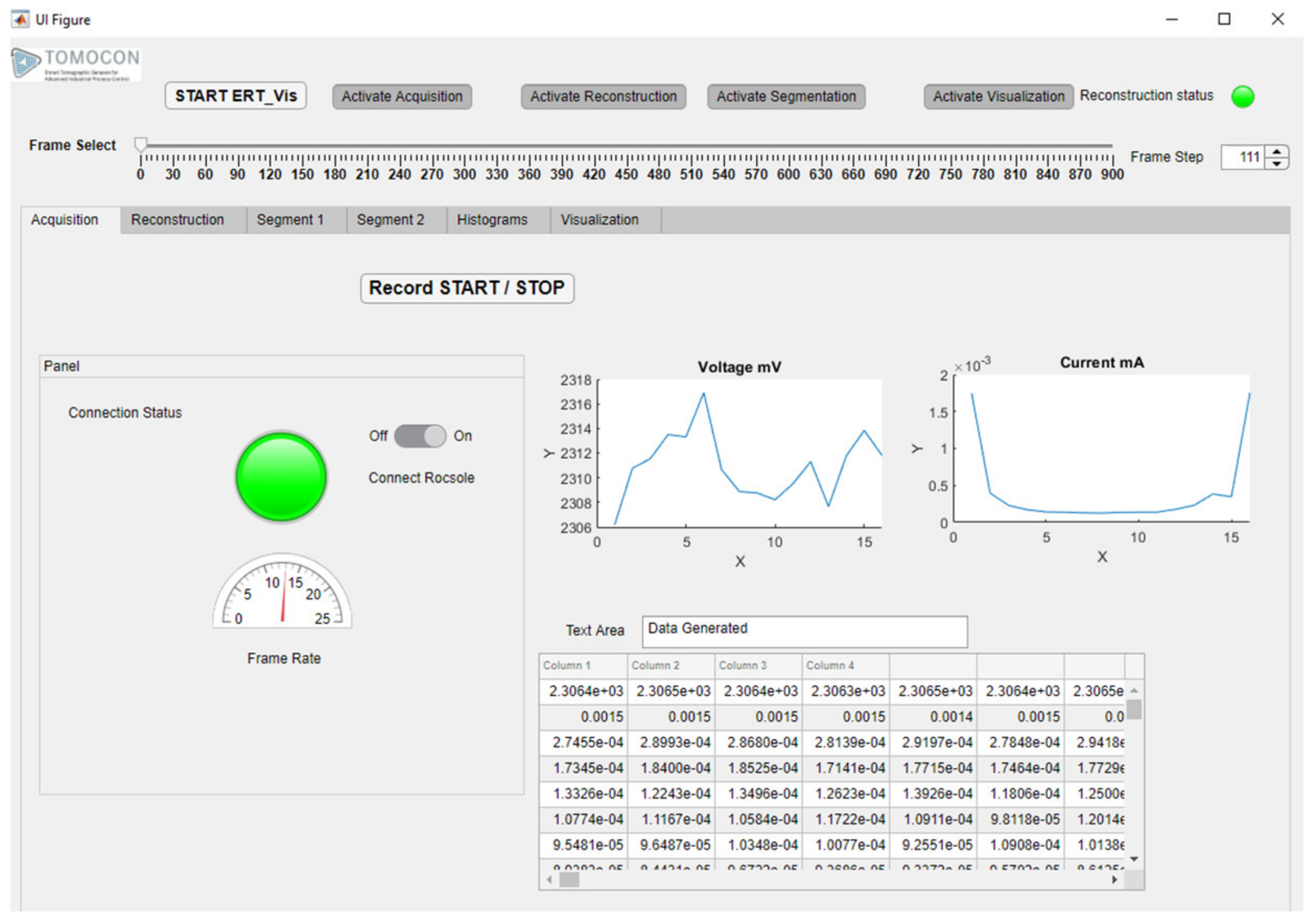Select the Segment 2 tab

point(390,220)
